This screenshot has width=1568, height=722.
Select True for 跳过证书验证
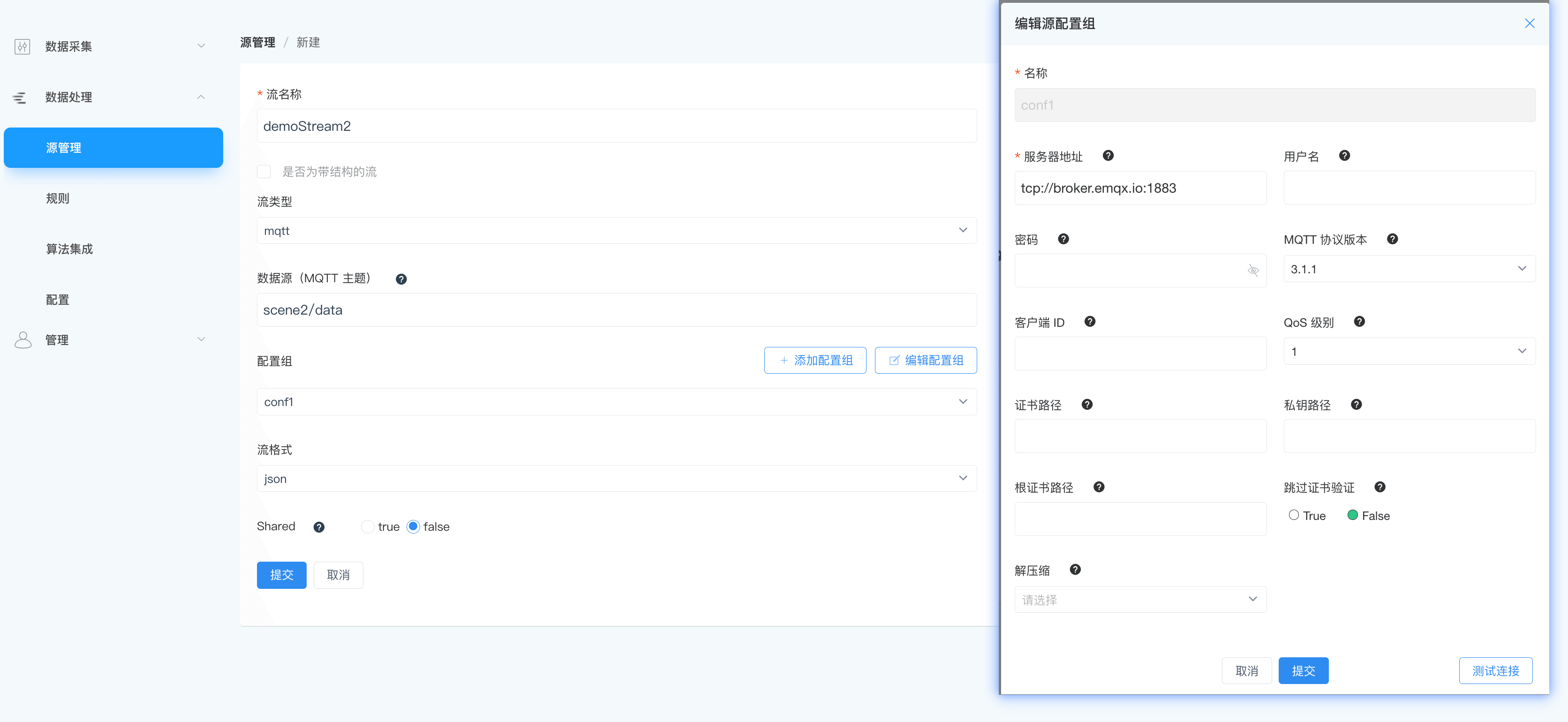(x=1294, y=515)
